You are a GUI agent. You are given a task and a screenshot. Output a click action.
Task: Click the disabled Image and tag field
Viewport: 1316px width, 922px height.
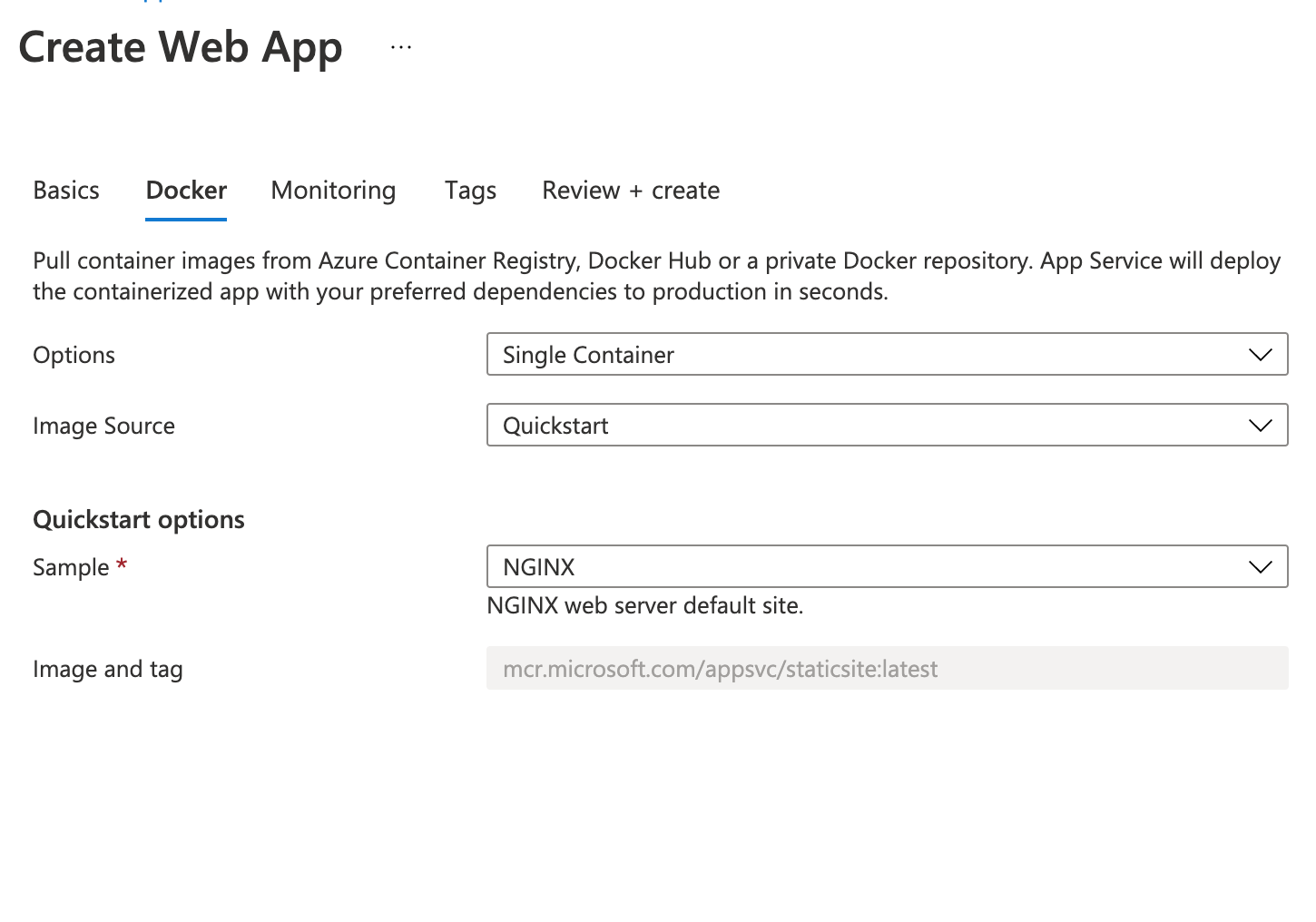tap(888, 668)
